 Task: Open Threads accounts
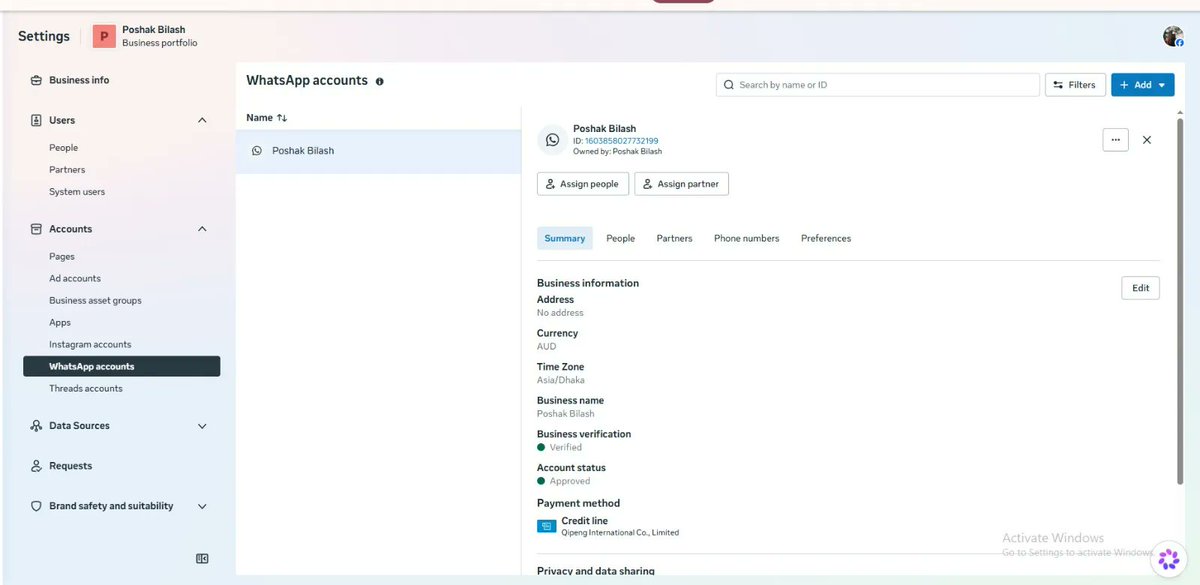[x=86, y=389]
